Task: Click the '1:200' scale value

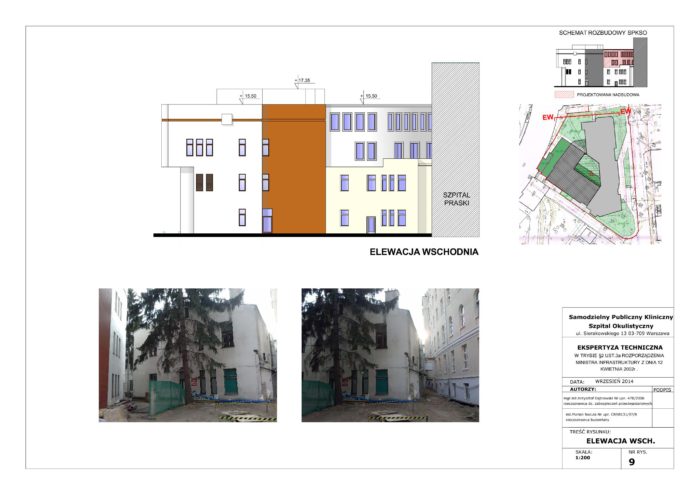Action: [582, 458]
